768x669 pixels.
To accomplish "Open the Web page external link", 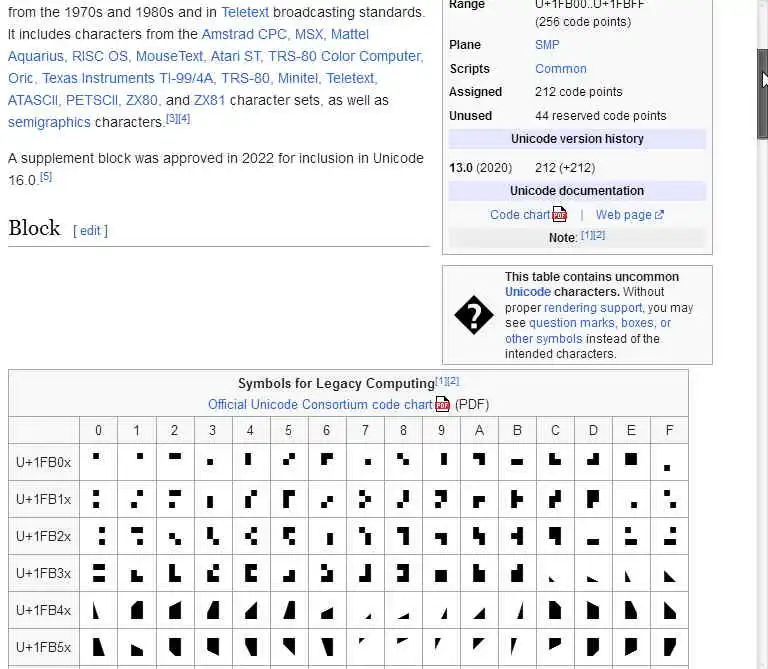I will [624, 215].
